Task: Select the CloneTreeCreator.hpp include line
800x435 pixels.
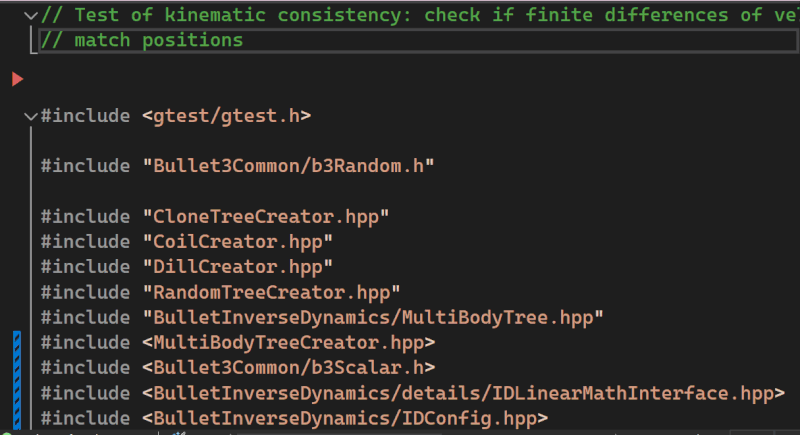Action: tap(215, 217)
